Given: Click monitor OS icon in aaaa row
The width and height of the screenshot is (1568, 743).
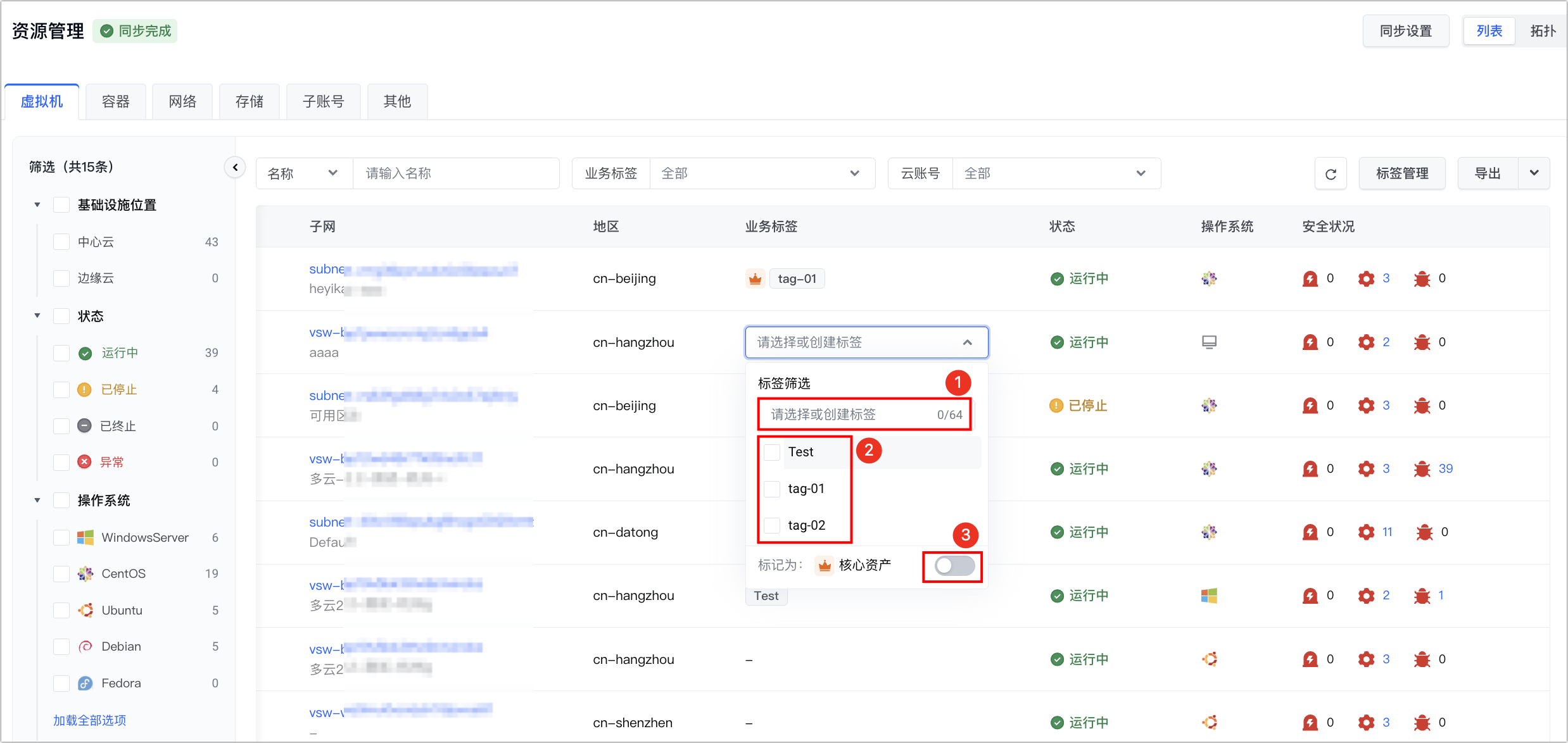Looking at the screenshot, I should click(x=1209, y=342).
